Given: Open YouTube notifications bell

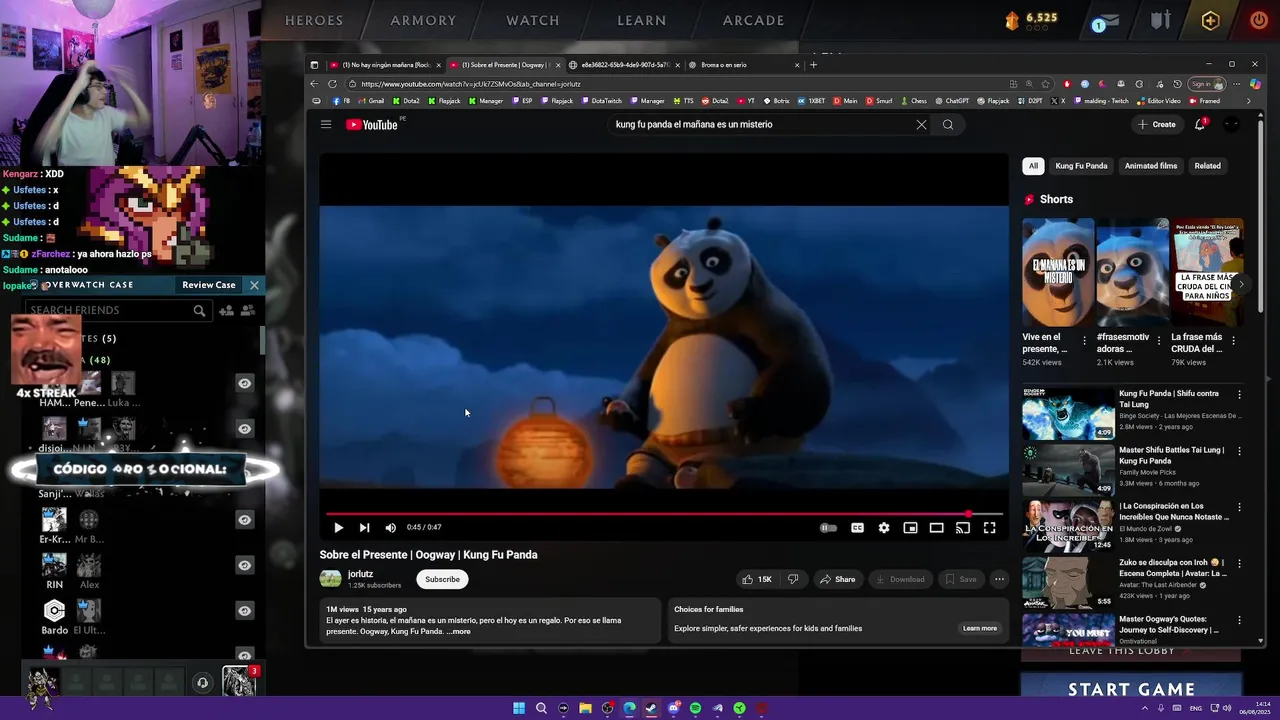Looking at the screenshot, I should pos(1200,125).
